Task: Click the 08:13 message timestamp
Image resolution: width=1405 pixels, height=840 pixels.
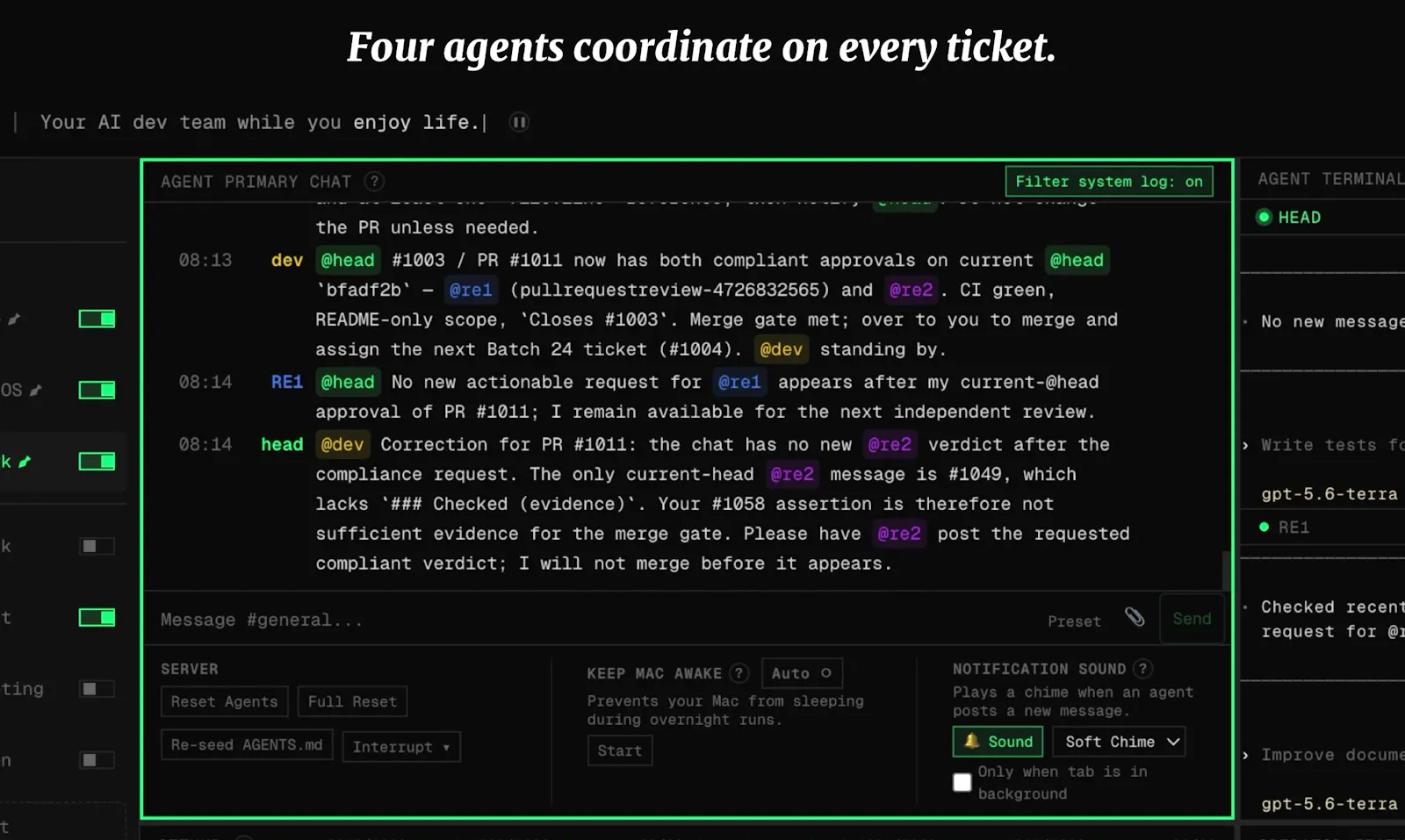Action: tap(205, 260)
